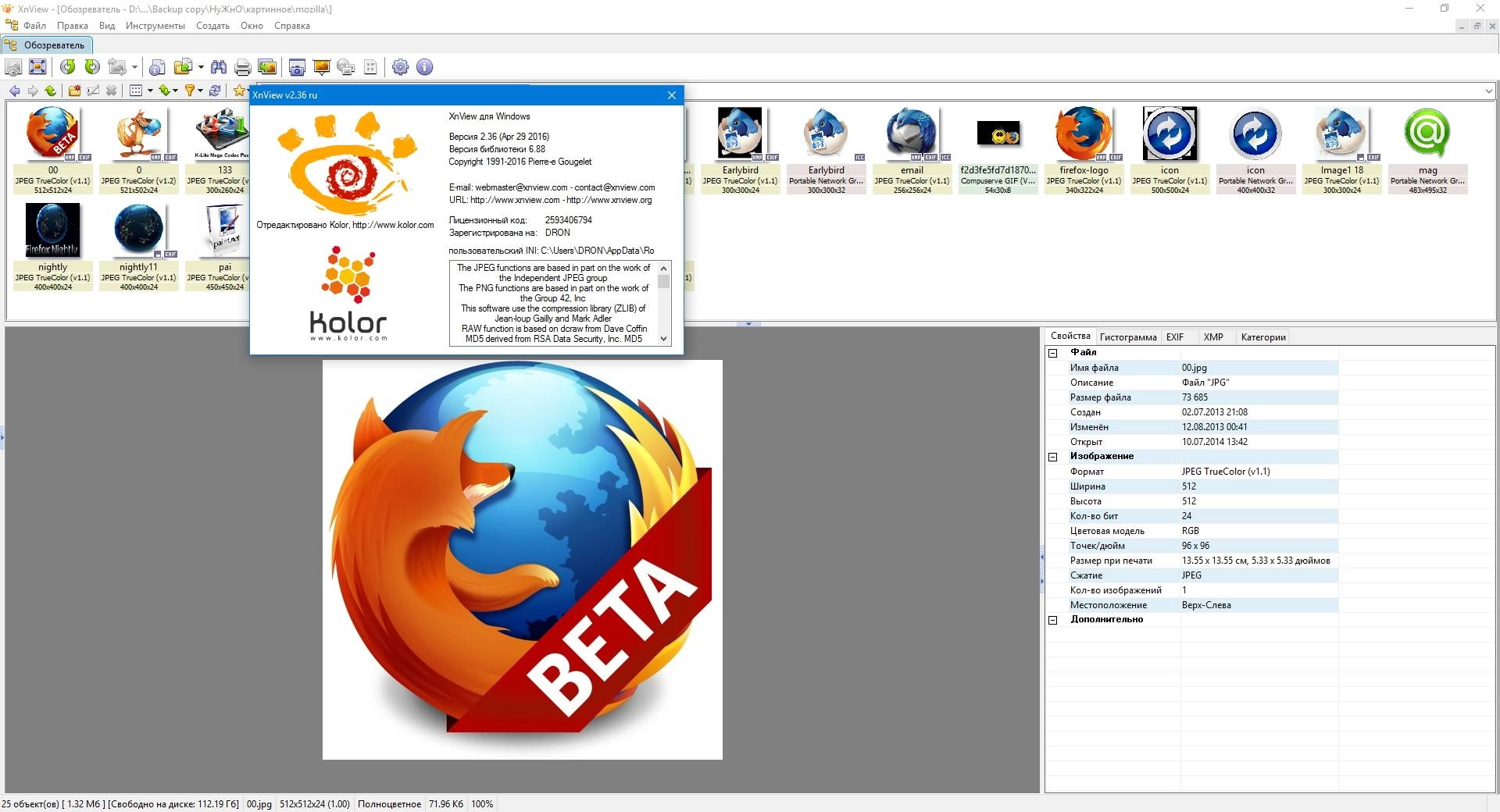The image size is (1500, 812).
Task: Expand the address path dropdown
Action: [x=1488, y=91]
